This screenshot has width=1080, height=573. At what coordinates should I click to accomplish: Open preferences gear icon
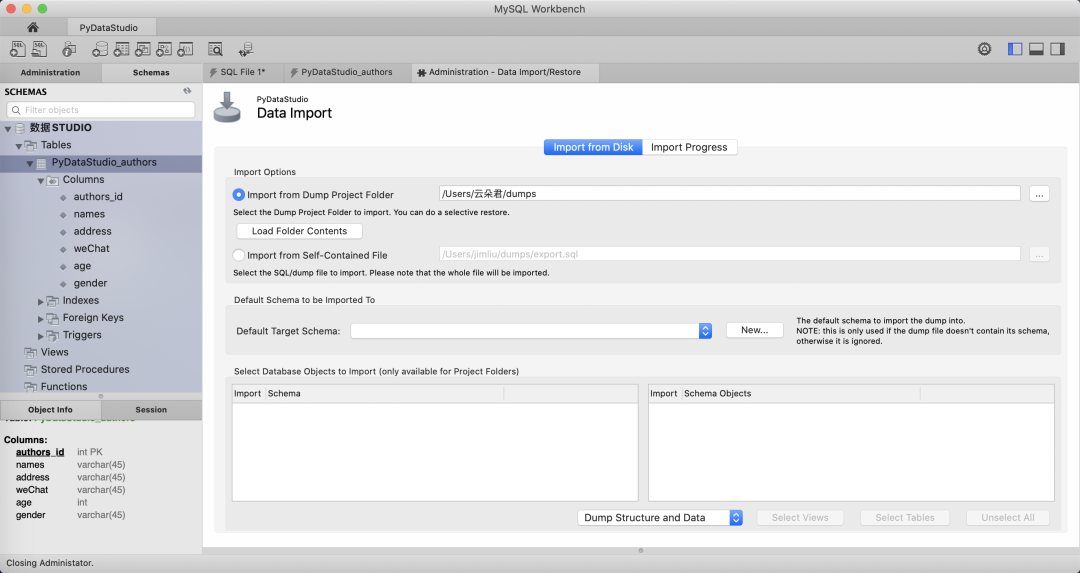click(984, 49)
